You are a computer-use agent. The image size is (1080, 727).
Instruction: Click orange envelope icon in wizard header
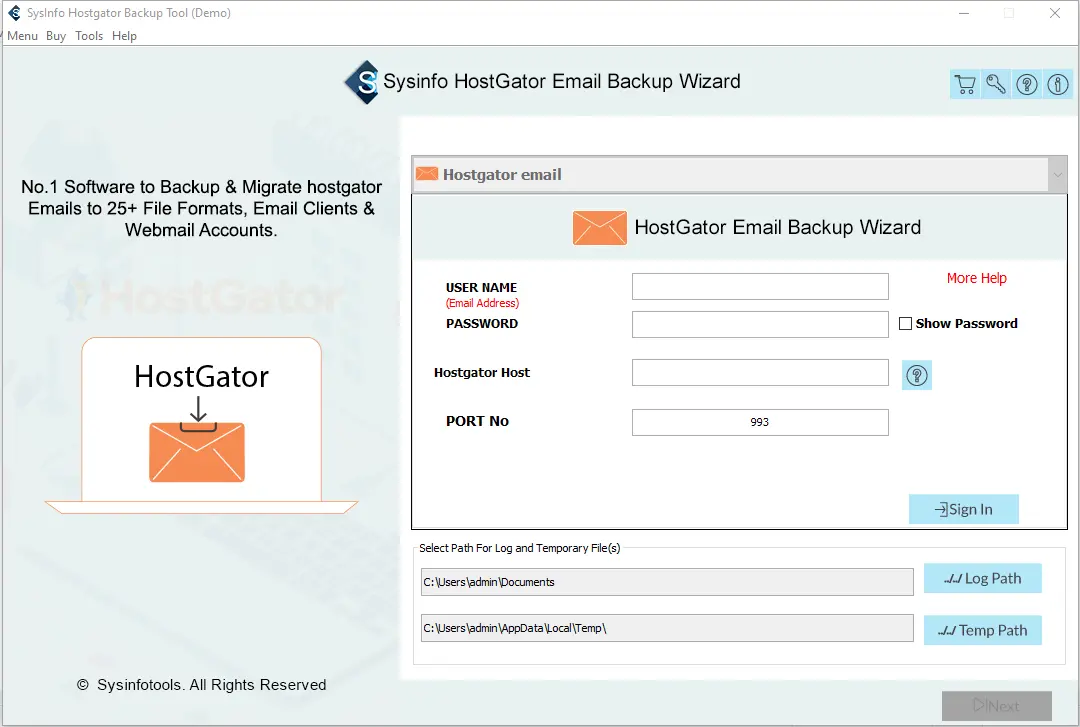coord(599,227)
